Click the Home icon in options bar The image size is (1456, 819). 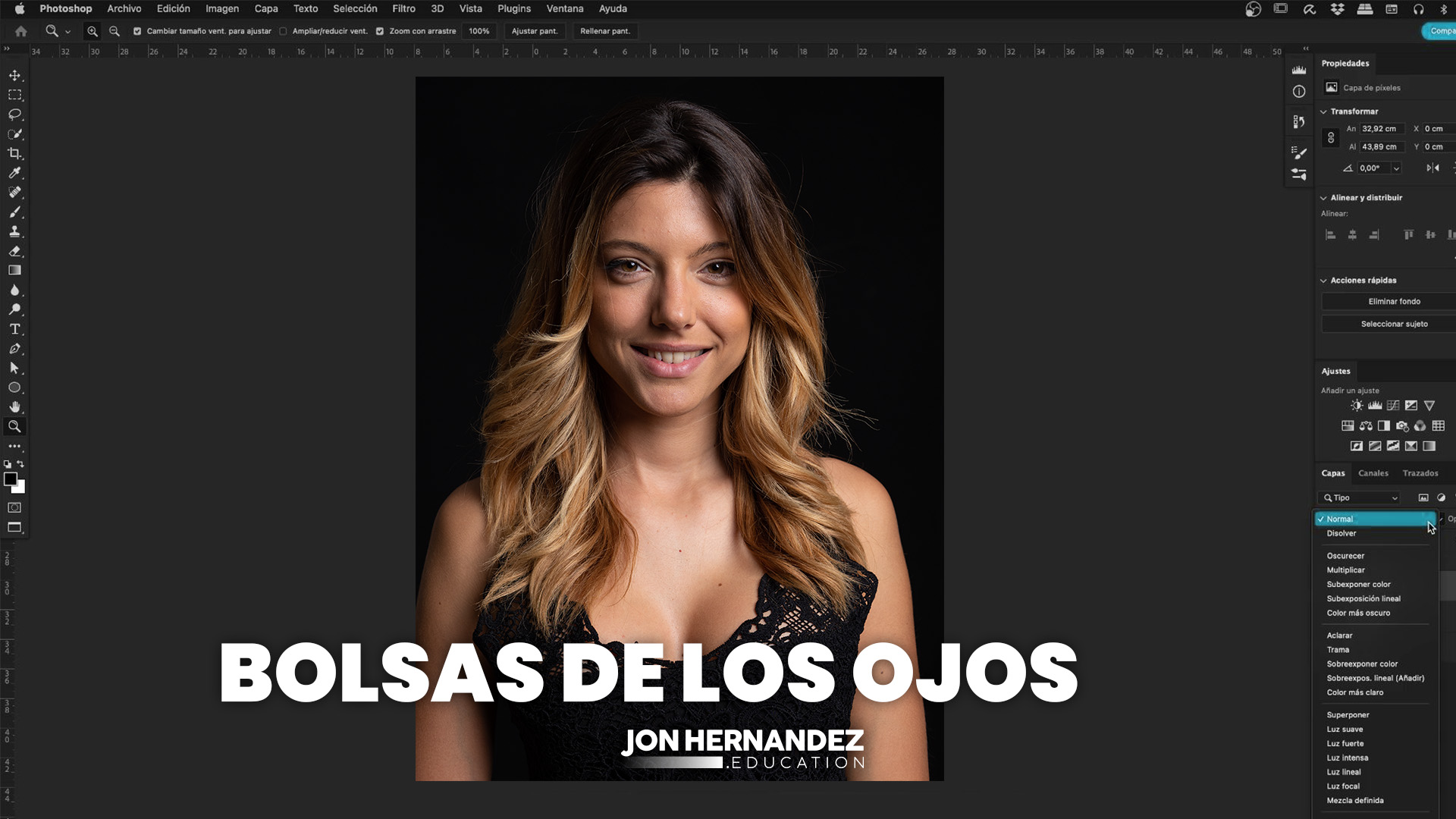coord(21,31)
